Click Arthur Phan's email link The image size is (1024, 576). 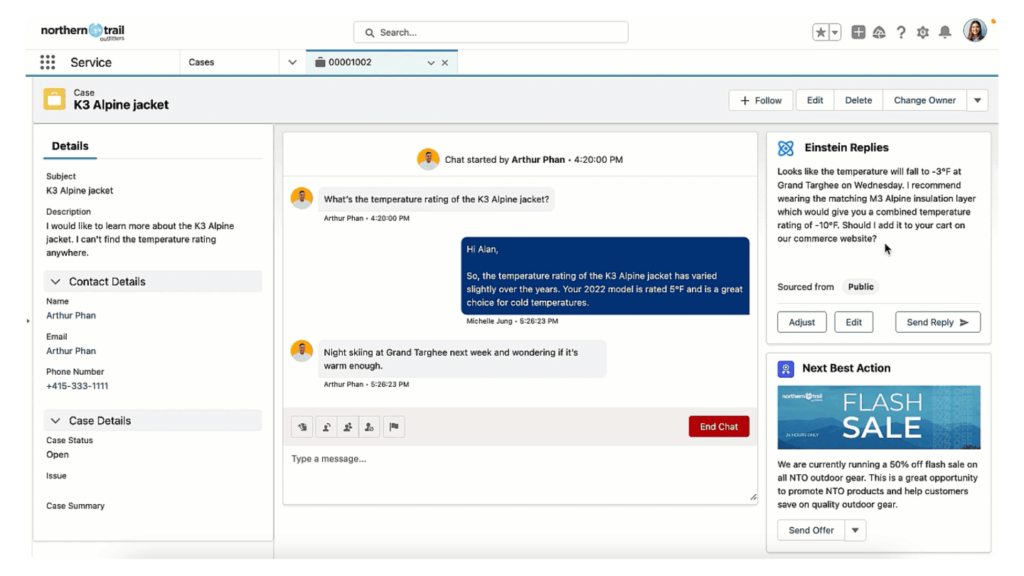click(x=70, y=350)
